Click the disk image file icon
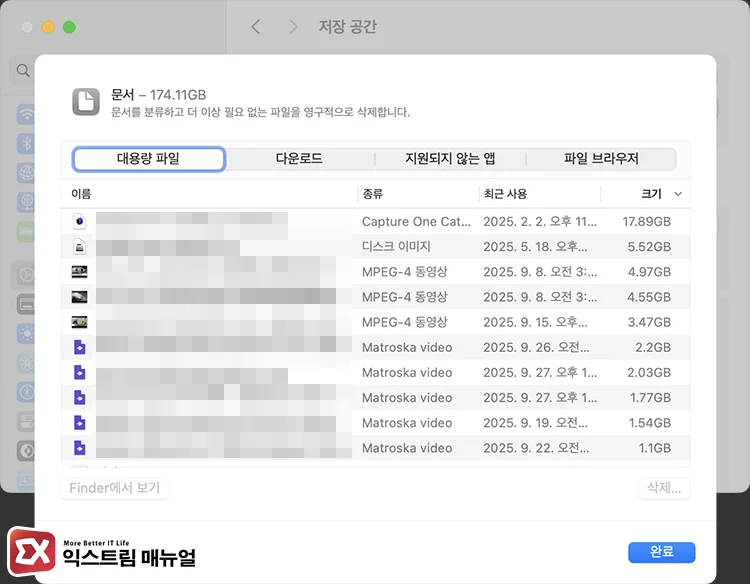The image size is (750, 584). pyautogui.click(x=80, y=246)
